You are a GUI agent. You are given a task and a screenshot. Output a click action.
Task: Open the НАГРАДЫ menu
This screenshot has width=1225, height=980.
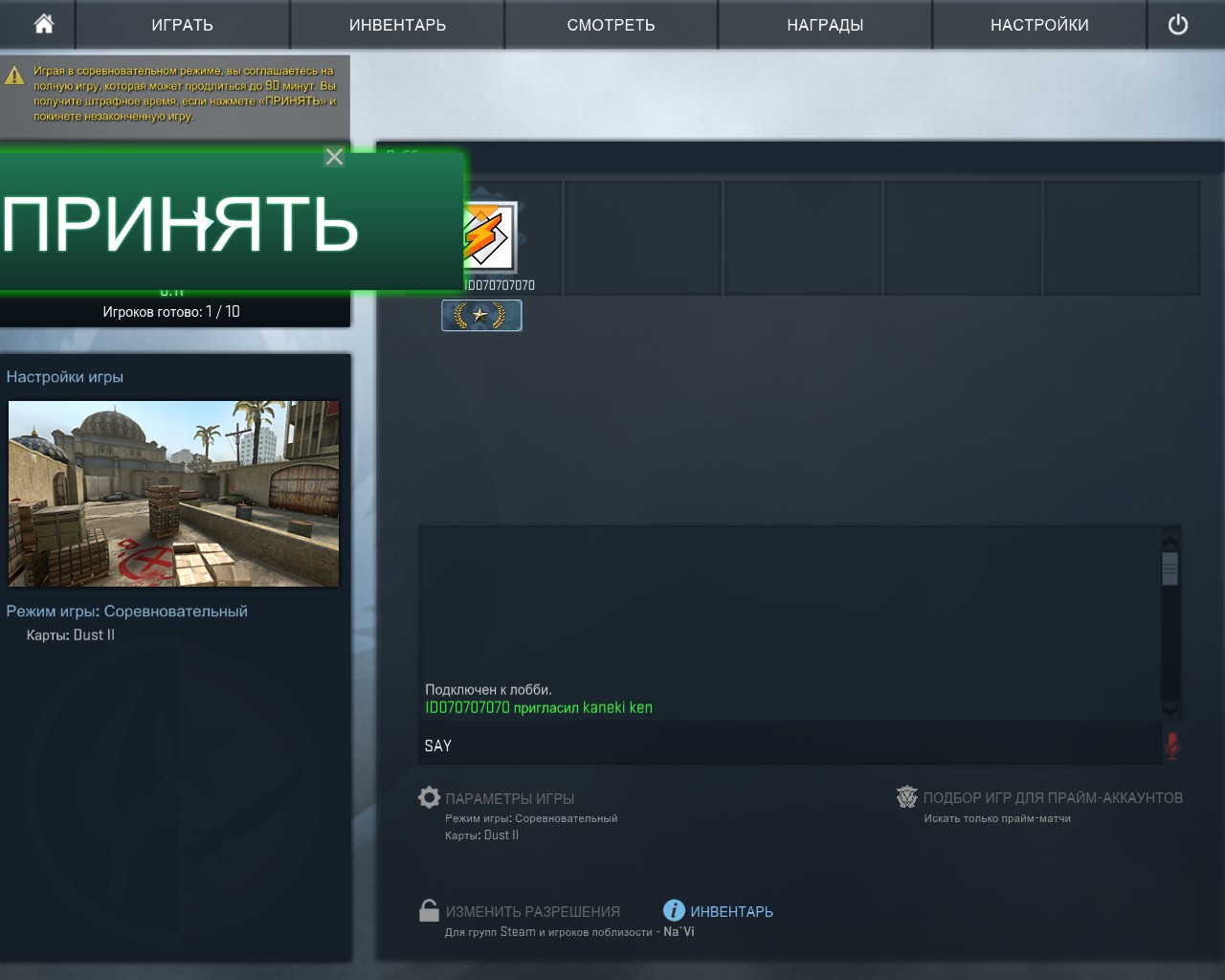(825, 25)
